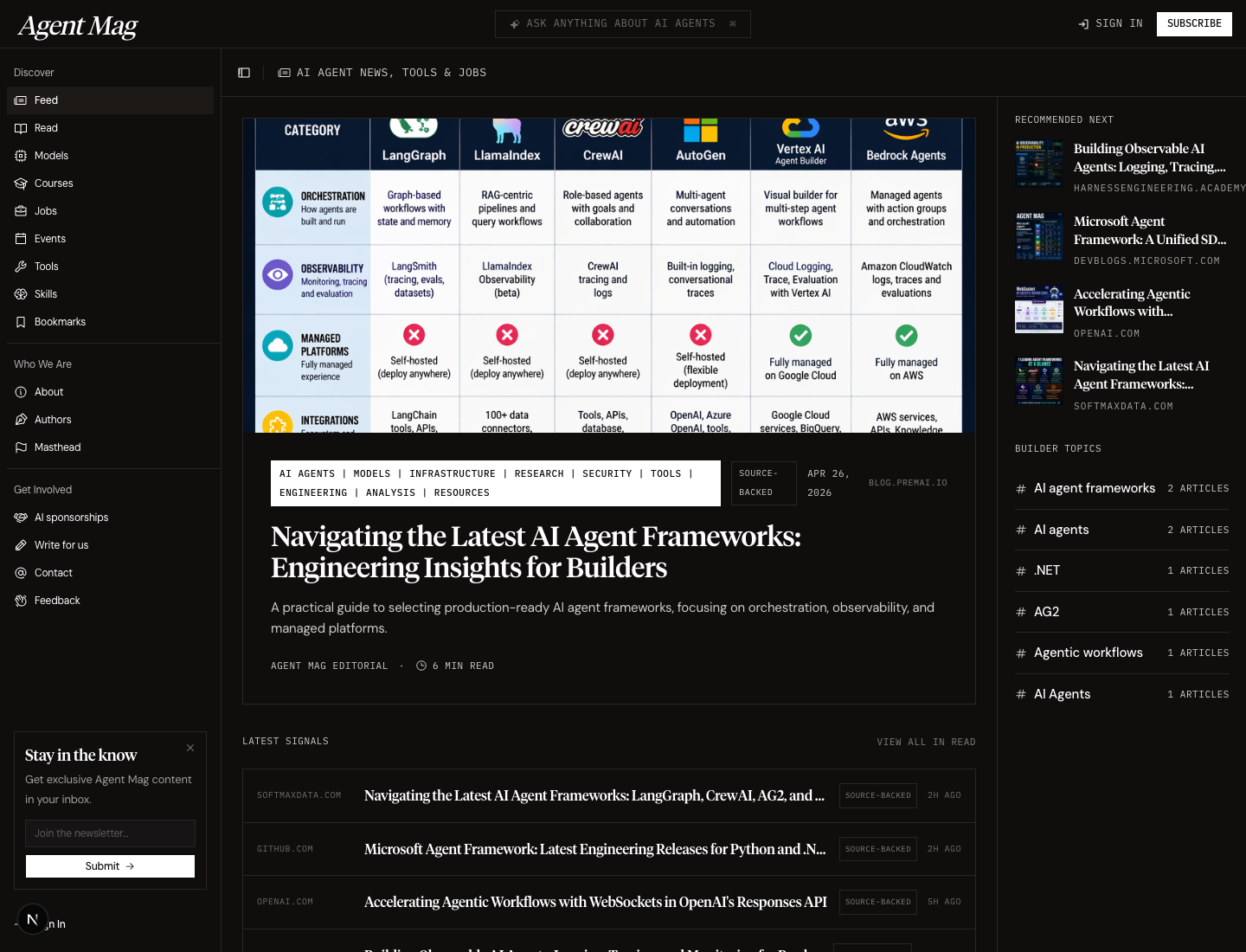This screenshot has height=952, width=1246.
Task: Click the AI sponsorships handshake icon
Action: (x=21, y=518)
